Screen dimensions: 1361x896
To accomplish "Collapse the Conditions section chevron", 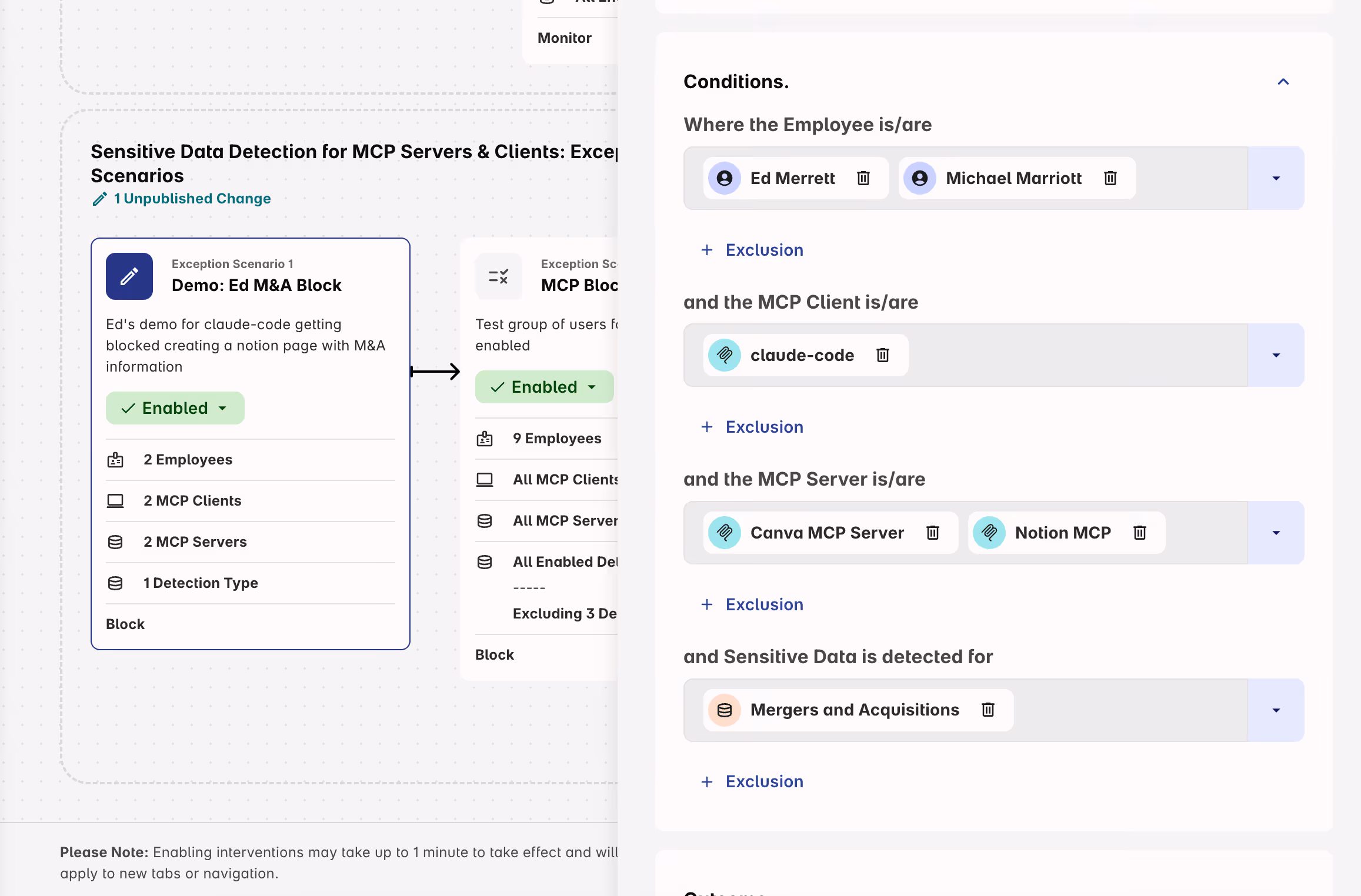I will pyautogui.click(x=1283, y=82).
